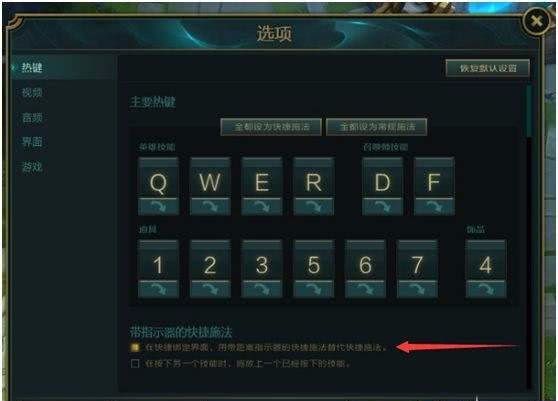Image resolution: width=558 pixels, height=401 pixels.
Task: Click the D summoner spell hotkey slot
Action: [383, 178]
